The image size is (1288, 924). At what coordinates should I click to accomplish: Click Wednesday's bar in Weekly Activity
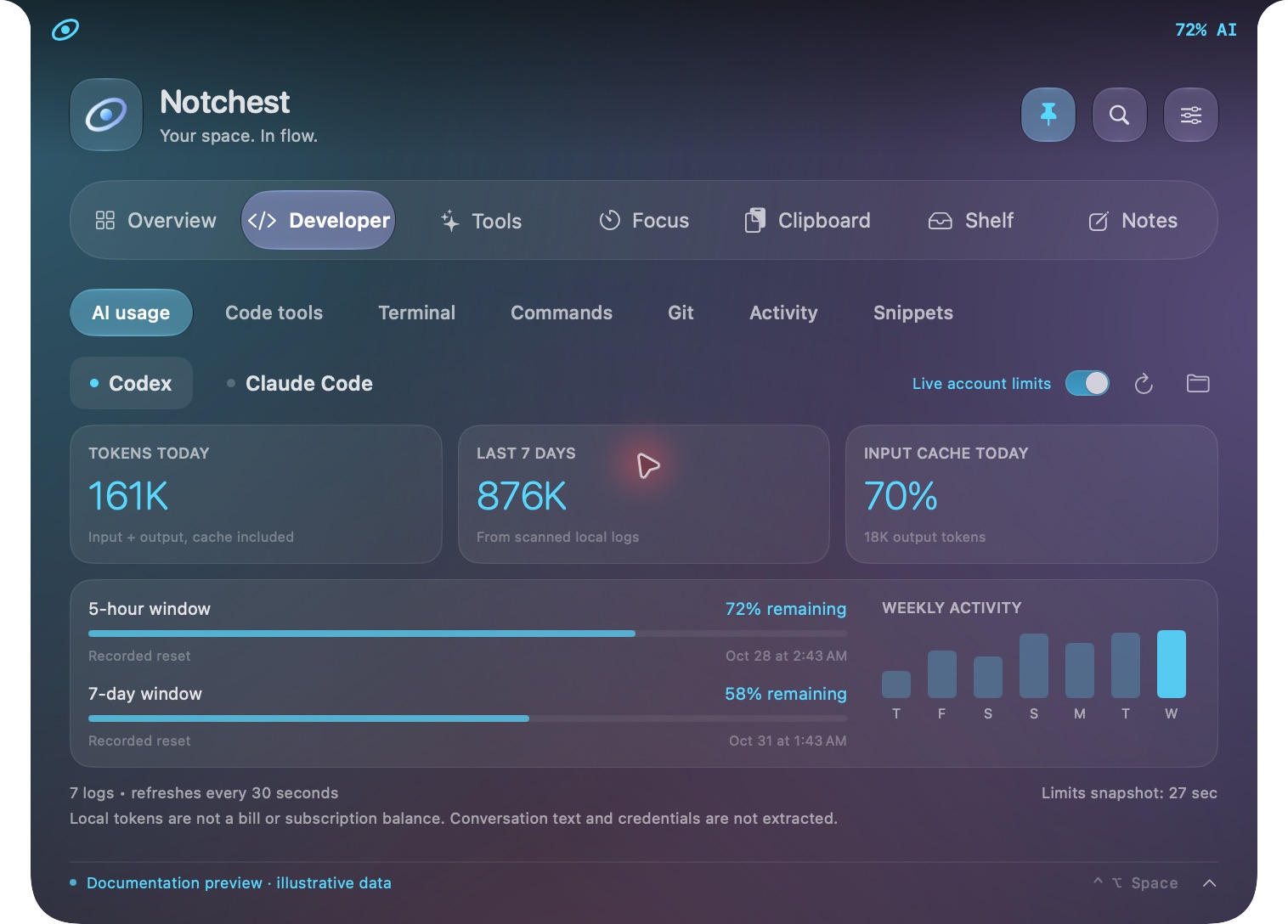coord(1172,664)
